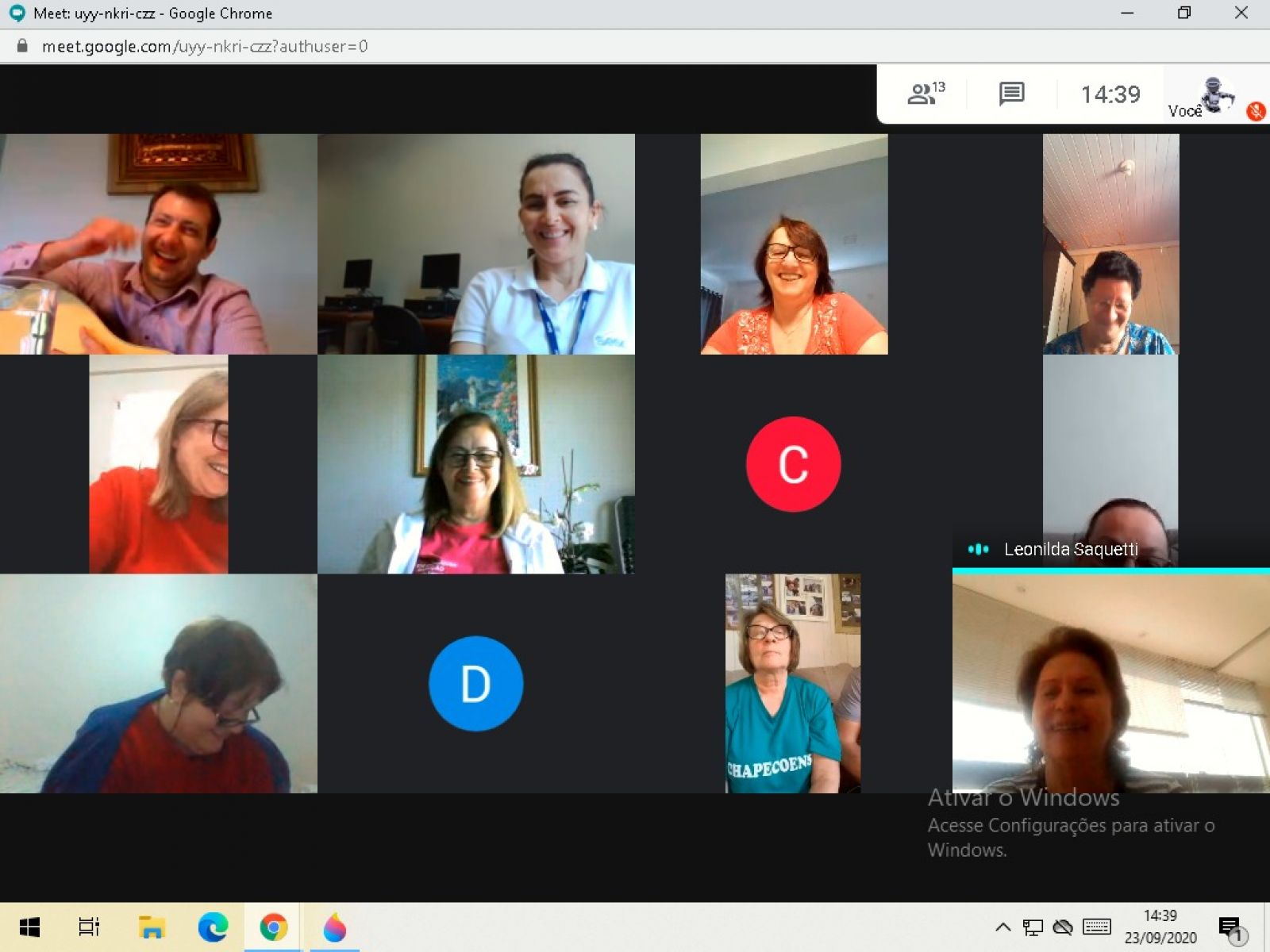Select the laughing man in pink shirt tile

coord(158,244)
